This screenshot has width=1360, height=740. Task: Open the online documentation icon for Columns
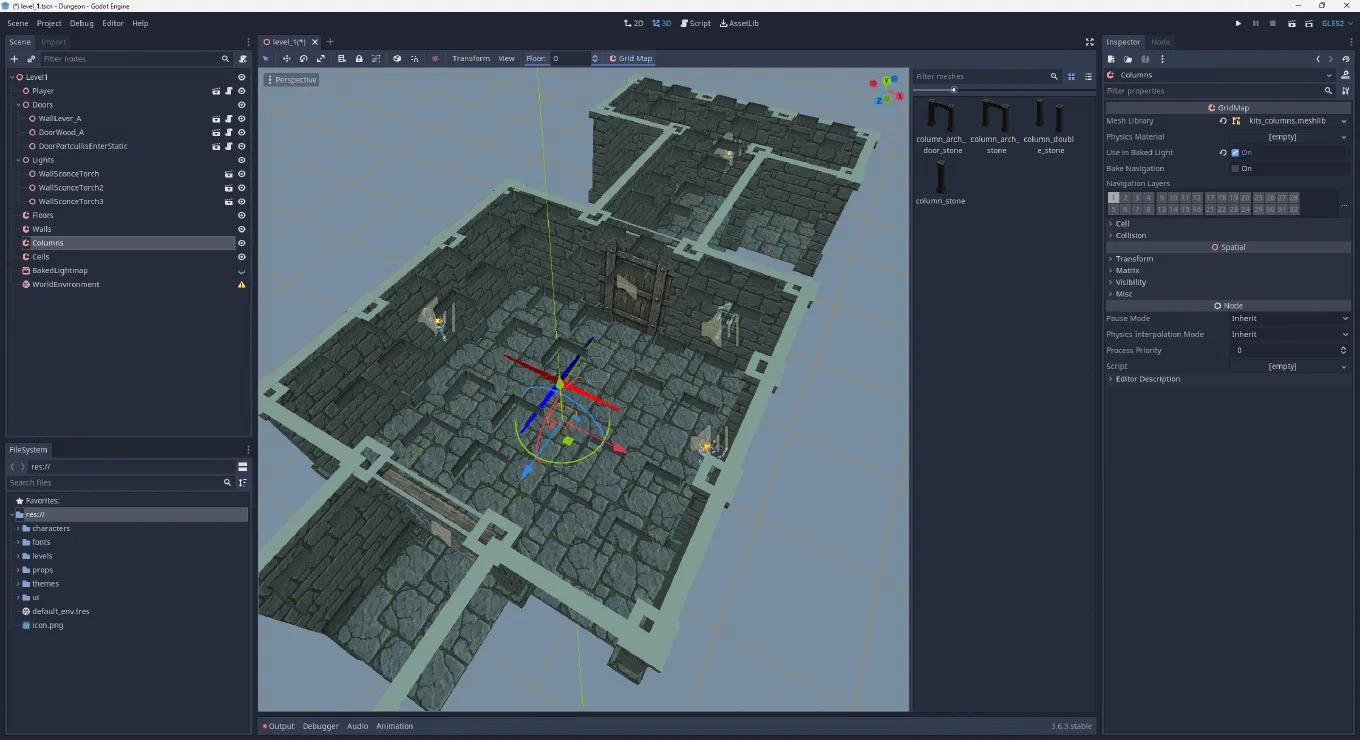(x=1345, y=75)
